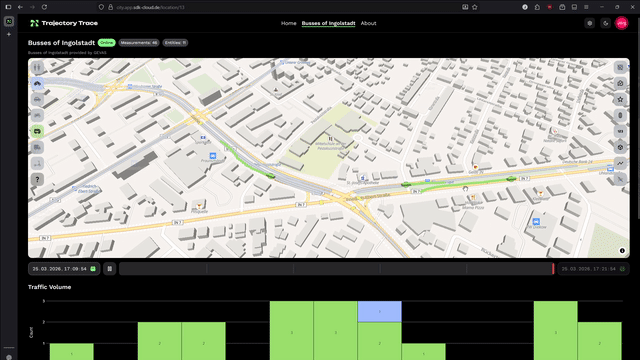
Task: Click the red browser extension icon
Action: point(549,7)
